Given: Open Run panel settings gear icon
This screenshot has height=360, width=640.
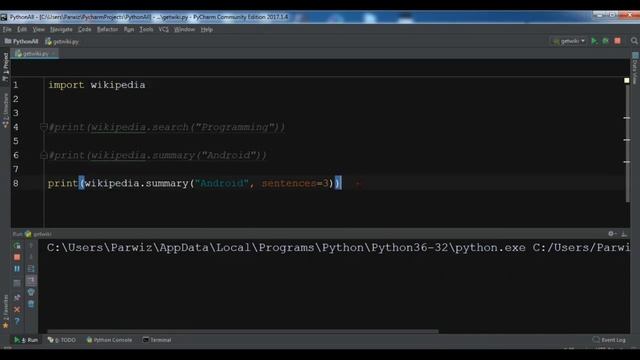Looking at the screenshot, I should point(611,234).
